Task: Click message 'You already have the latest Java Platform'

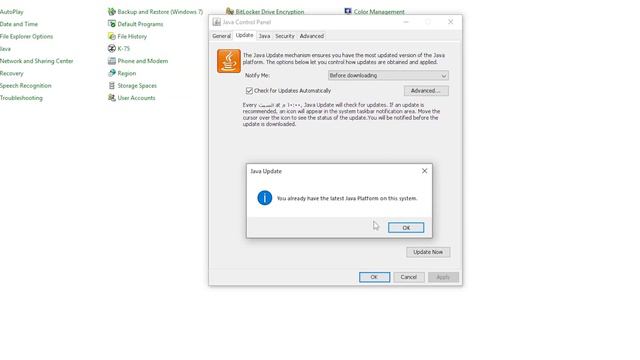Action: pos(347,198)
